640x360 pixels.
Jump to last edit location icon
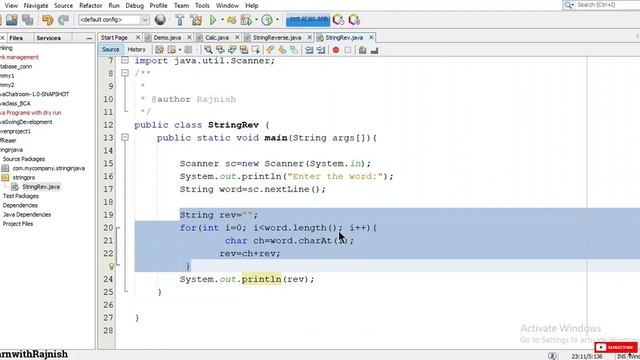[159, 50]
